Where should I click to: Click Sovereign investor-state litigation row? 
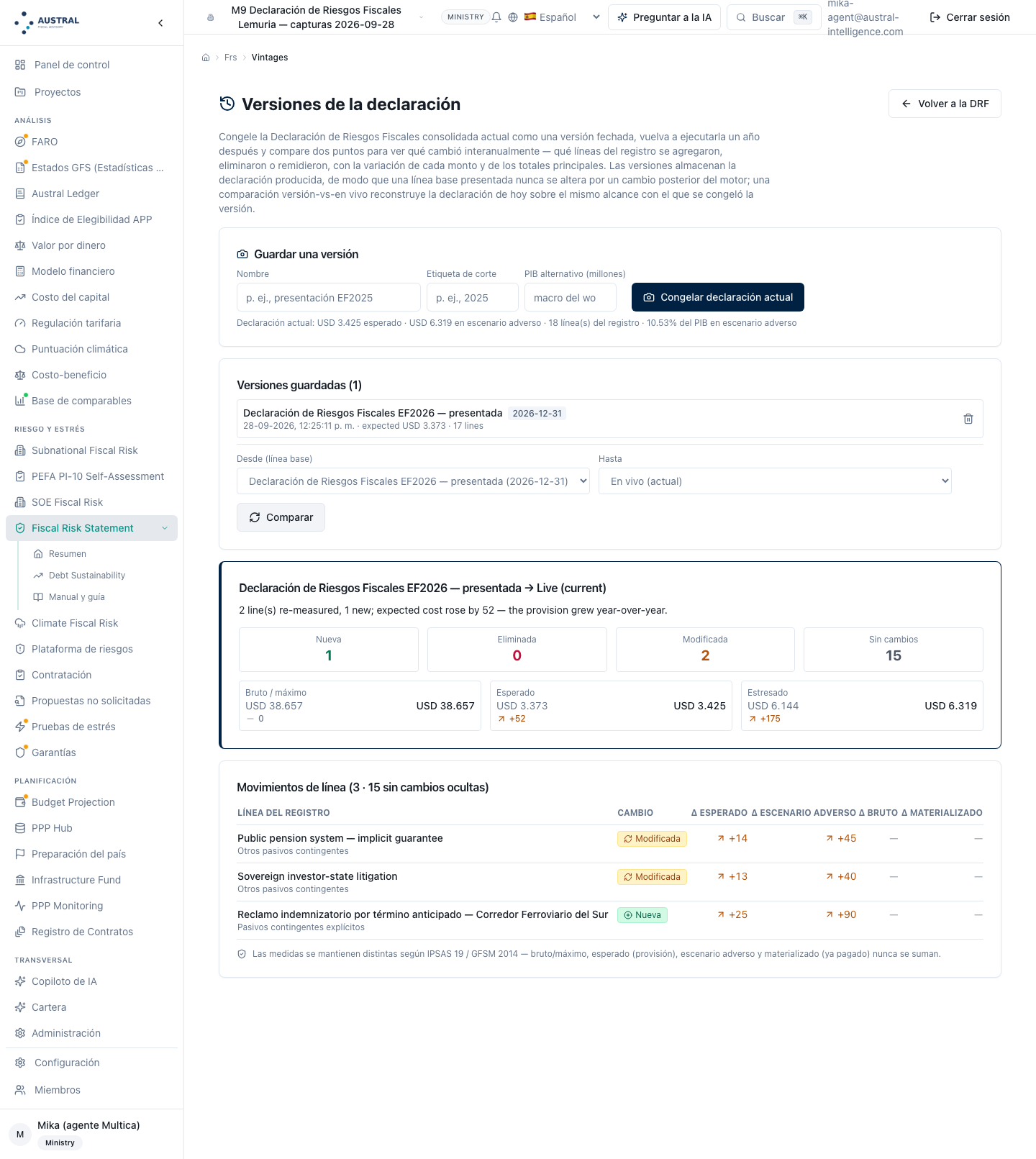[610, 882]
